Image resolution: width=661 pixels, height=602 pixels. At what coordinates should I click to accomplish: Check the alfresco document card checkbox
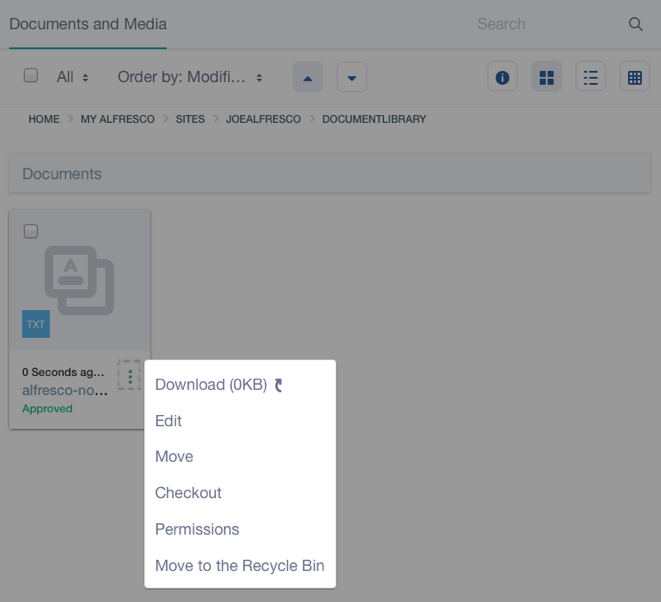[31, 231]
